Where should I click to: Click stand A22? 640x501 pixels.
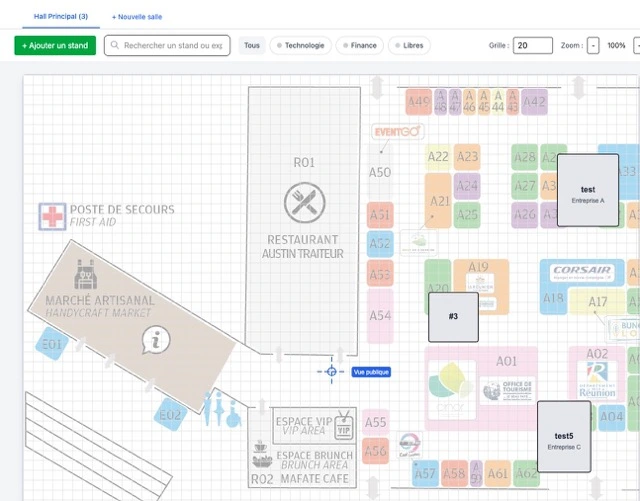pyautogui.click(x=438, y=157)
